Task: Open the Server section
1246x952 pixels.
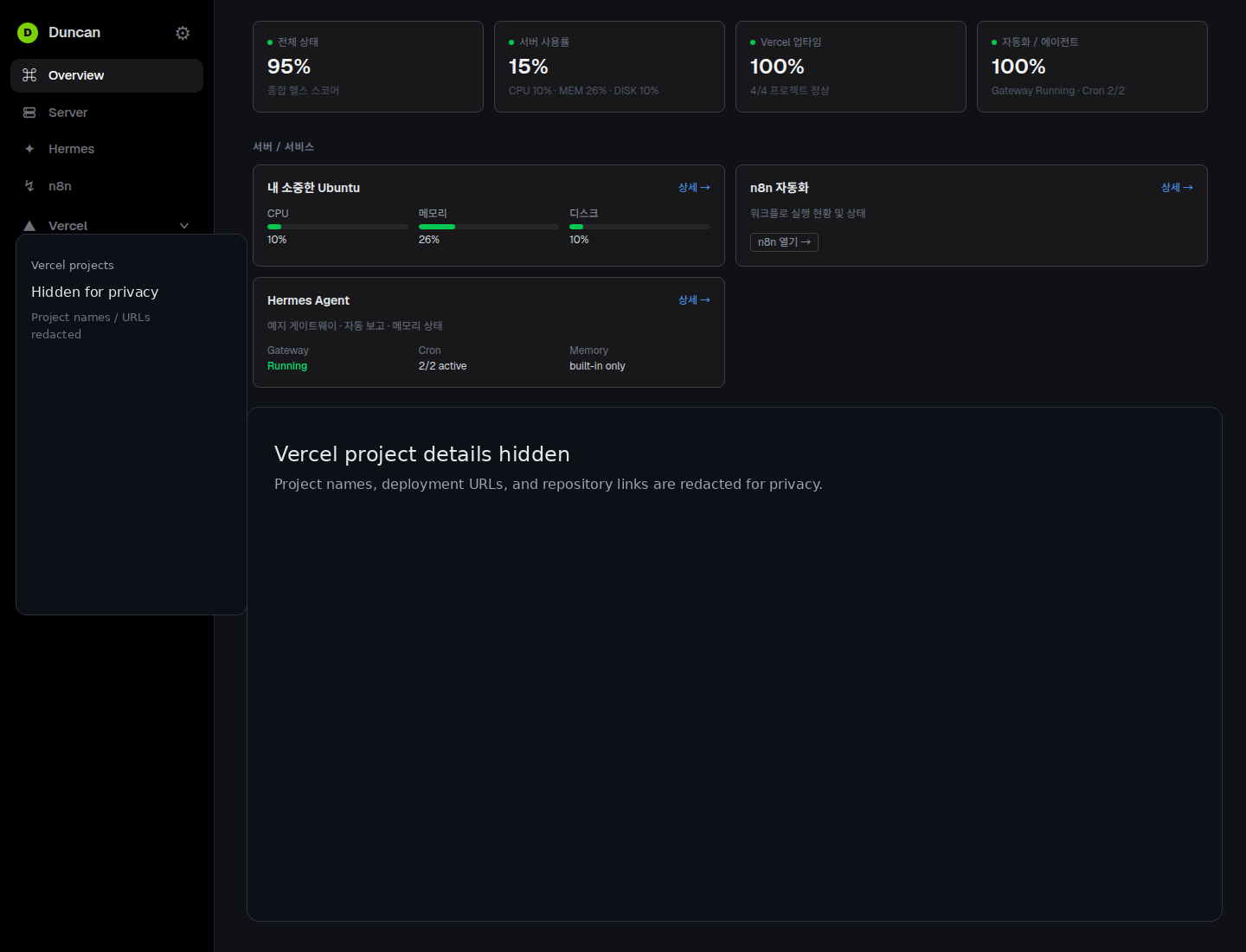Action: click(106, 113)
